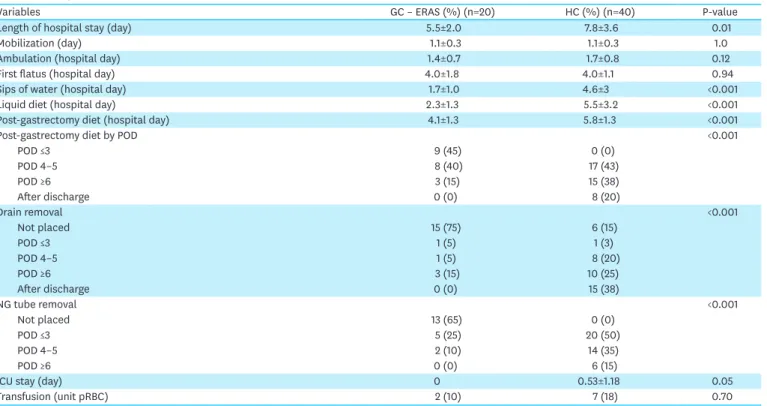Select the 'ICU stay (day)' row label
The height and width of the screenshot is (406, 767).
(x=31, y=381)
